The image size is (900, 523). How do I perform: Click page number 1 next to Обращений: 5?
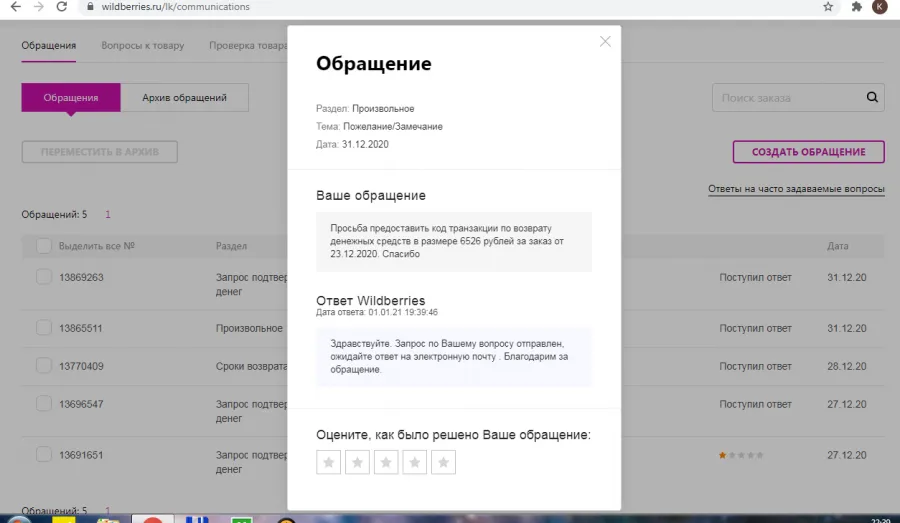click(107, 214)
